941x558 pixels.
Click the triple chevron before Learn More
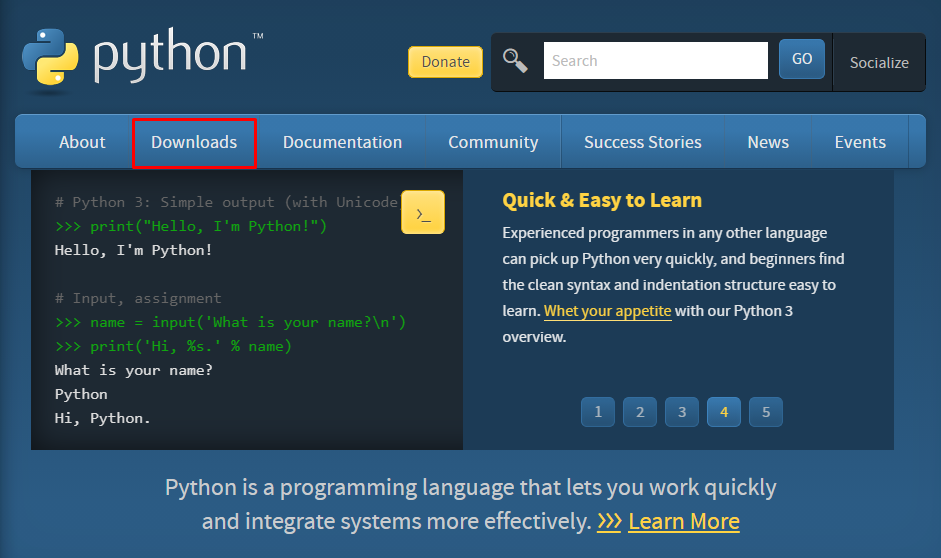pos(609,521)
